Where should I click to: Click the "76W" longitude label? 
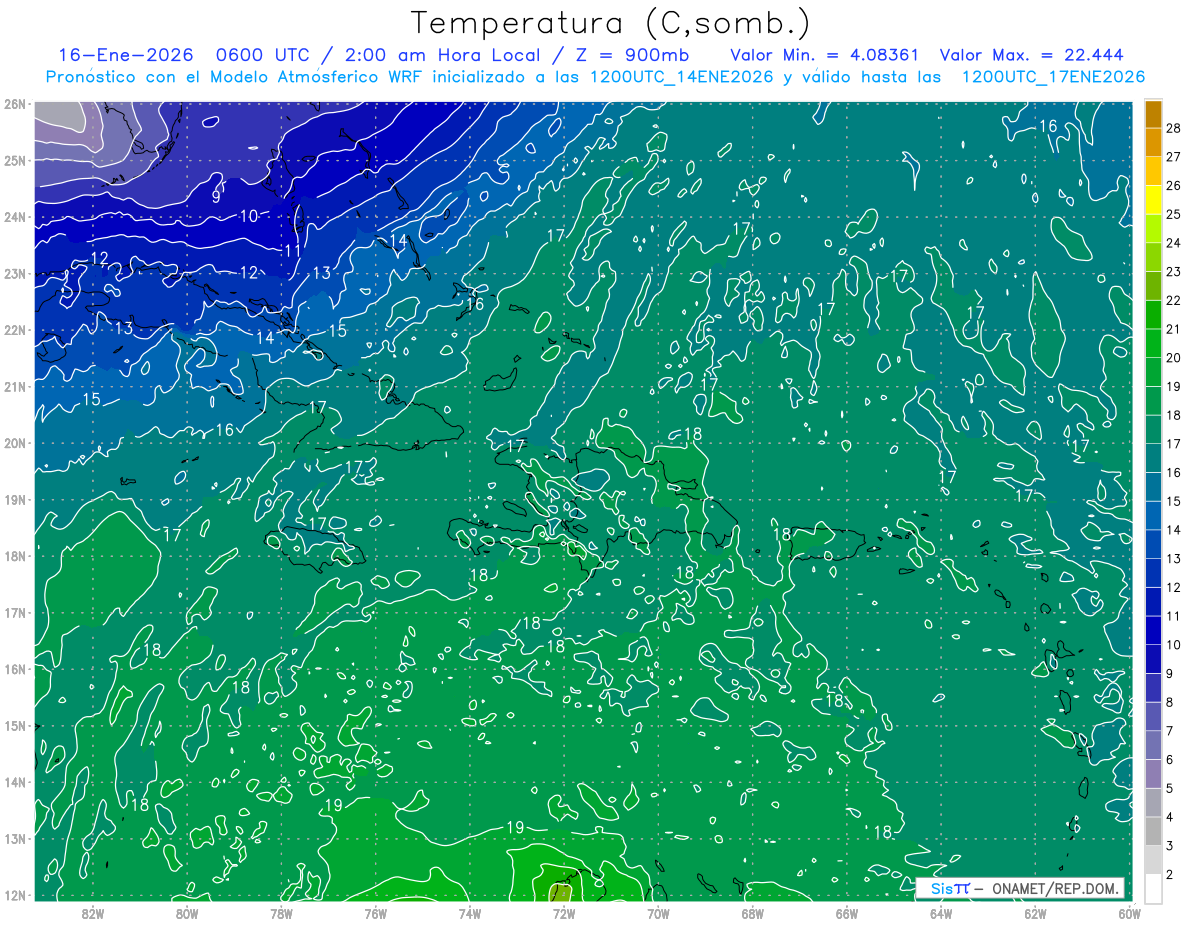pyautogui.click(x=376, y=913)
